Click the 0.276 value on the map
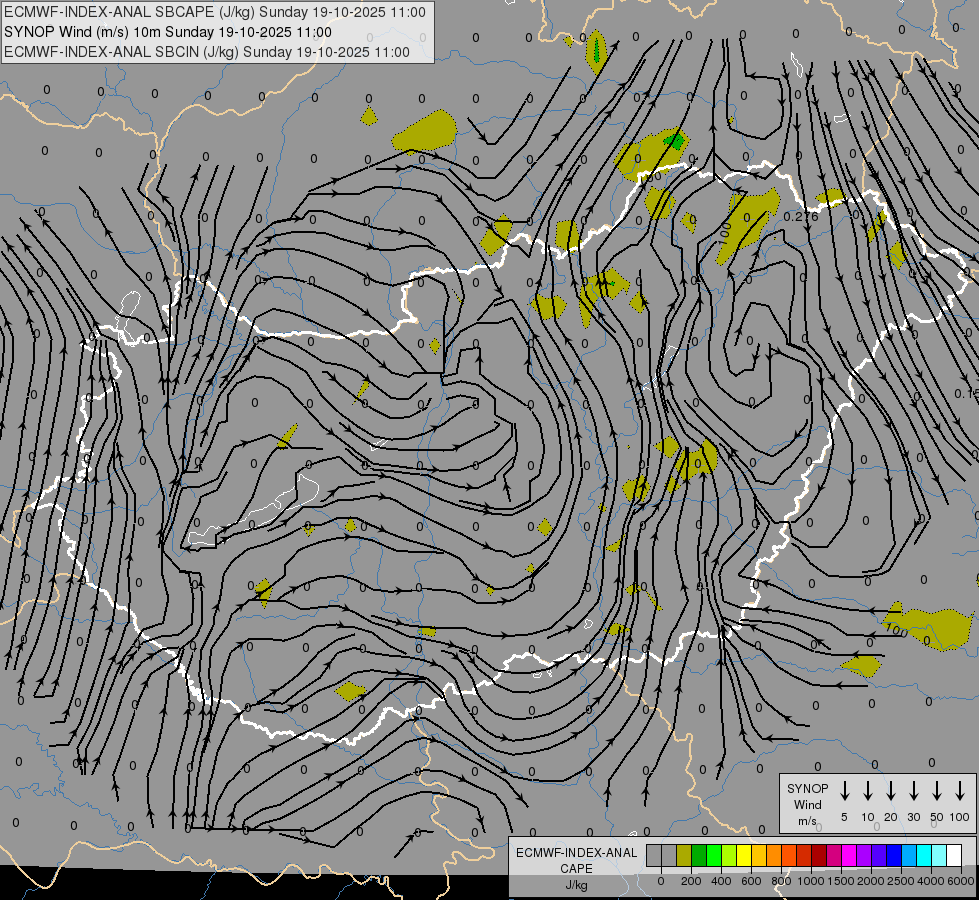This screenshot has width=979, height=900. 800,217
